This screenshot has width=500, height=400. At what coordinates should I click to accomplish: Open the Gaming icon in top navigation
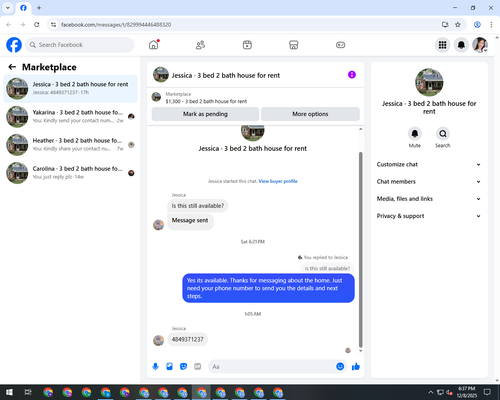pyautogui.click(x=340, y=45)
